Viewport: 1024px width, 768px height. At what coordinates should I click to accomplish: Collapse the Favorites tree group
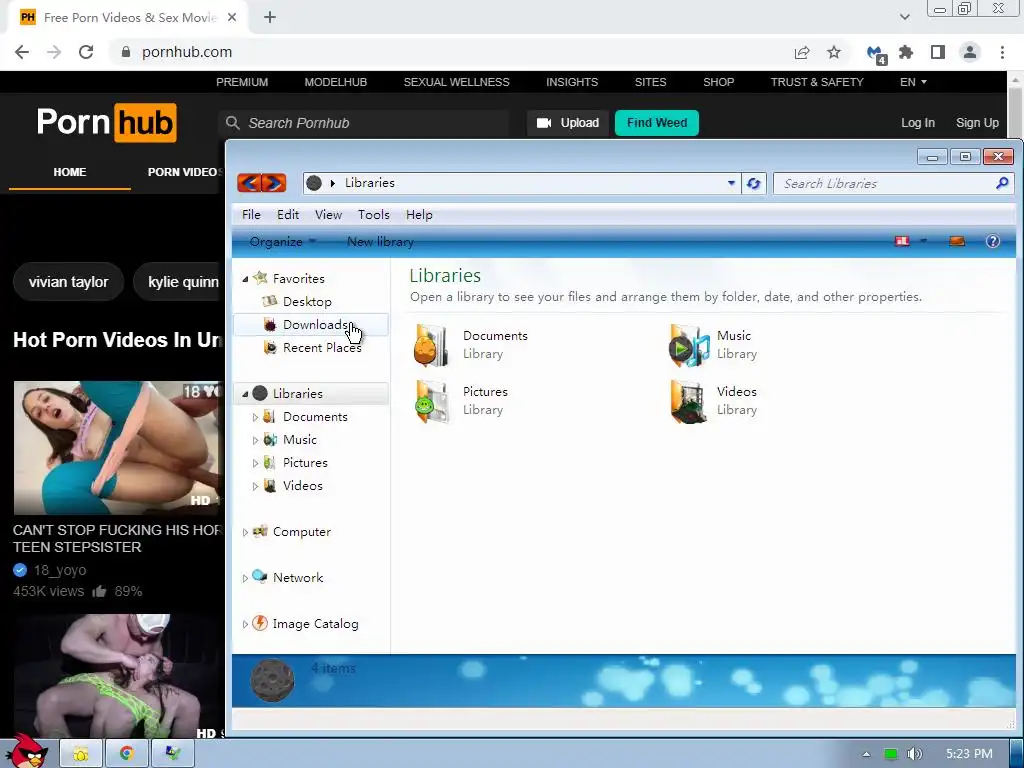246,279
